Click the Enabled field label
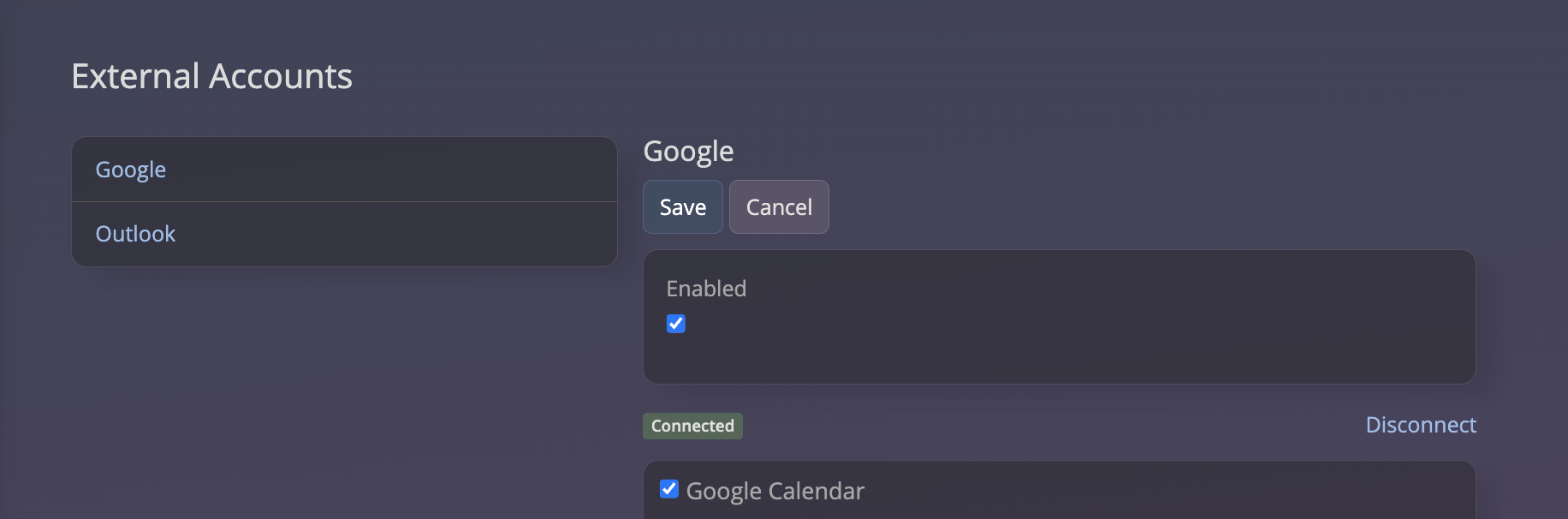This screenshot has height=519, width=1568. (x=706, y=289)
